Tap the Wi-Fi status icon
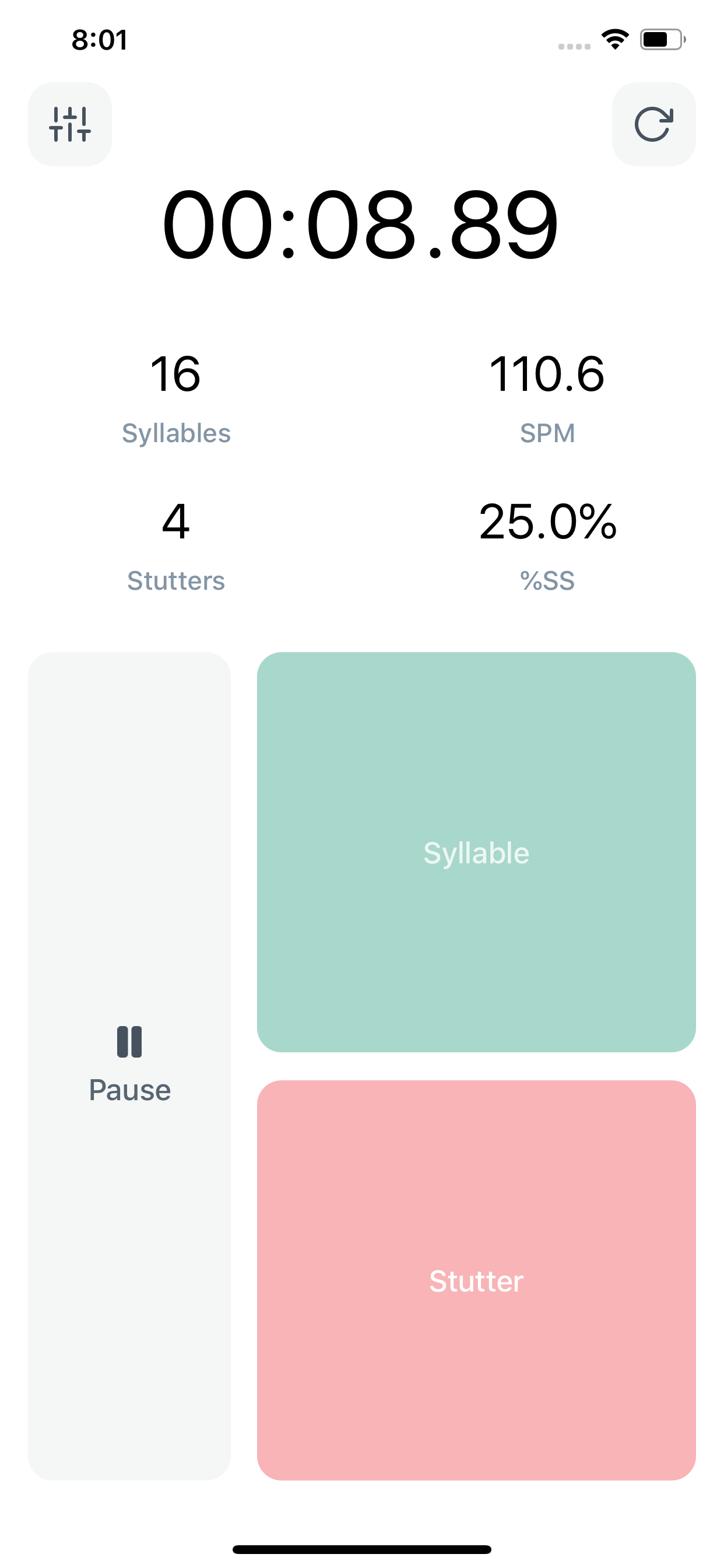Screen dimensions: 724x1568 [x=615, y=40]
